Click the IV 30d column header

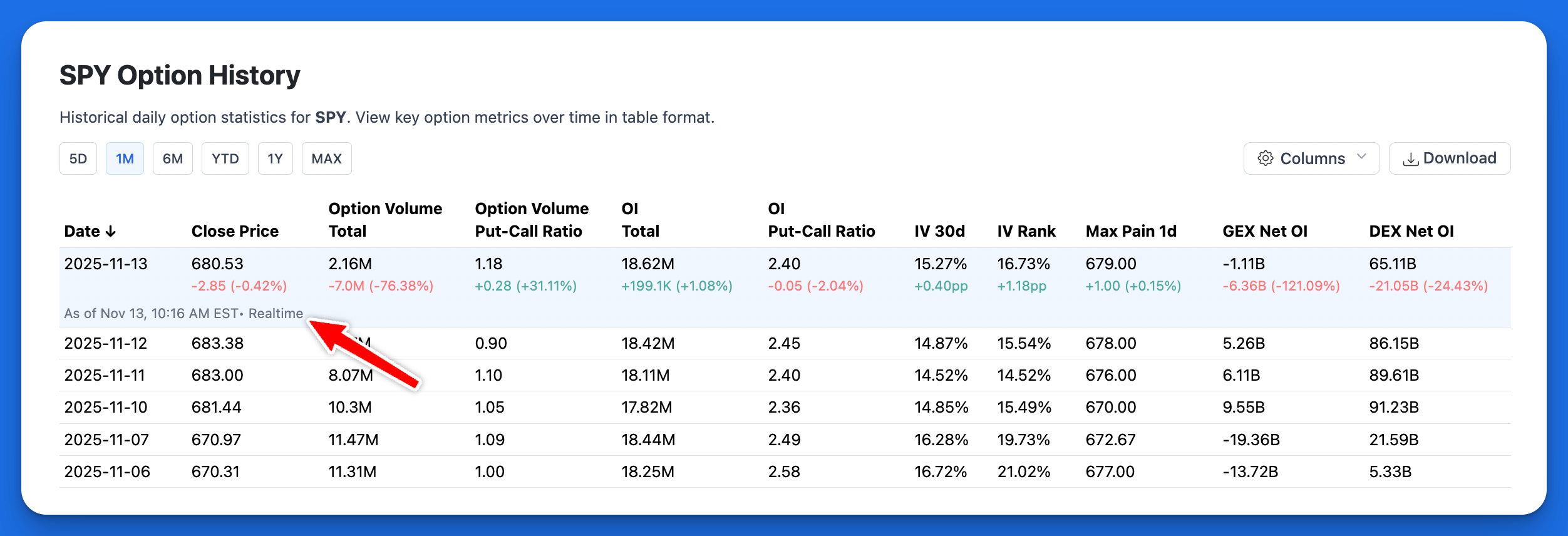pos(939,231)
